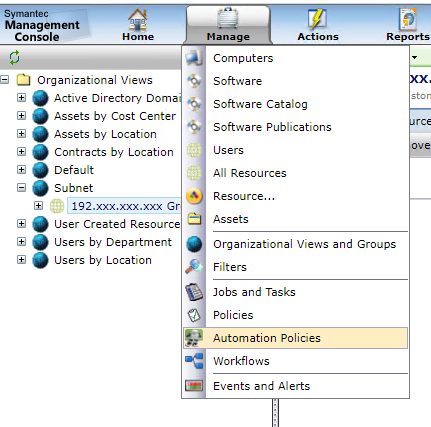Viewport: 431px width, 427px height.
Task: Click the colorful icon beside Resource...
Action: click(x=194, y=196)
